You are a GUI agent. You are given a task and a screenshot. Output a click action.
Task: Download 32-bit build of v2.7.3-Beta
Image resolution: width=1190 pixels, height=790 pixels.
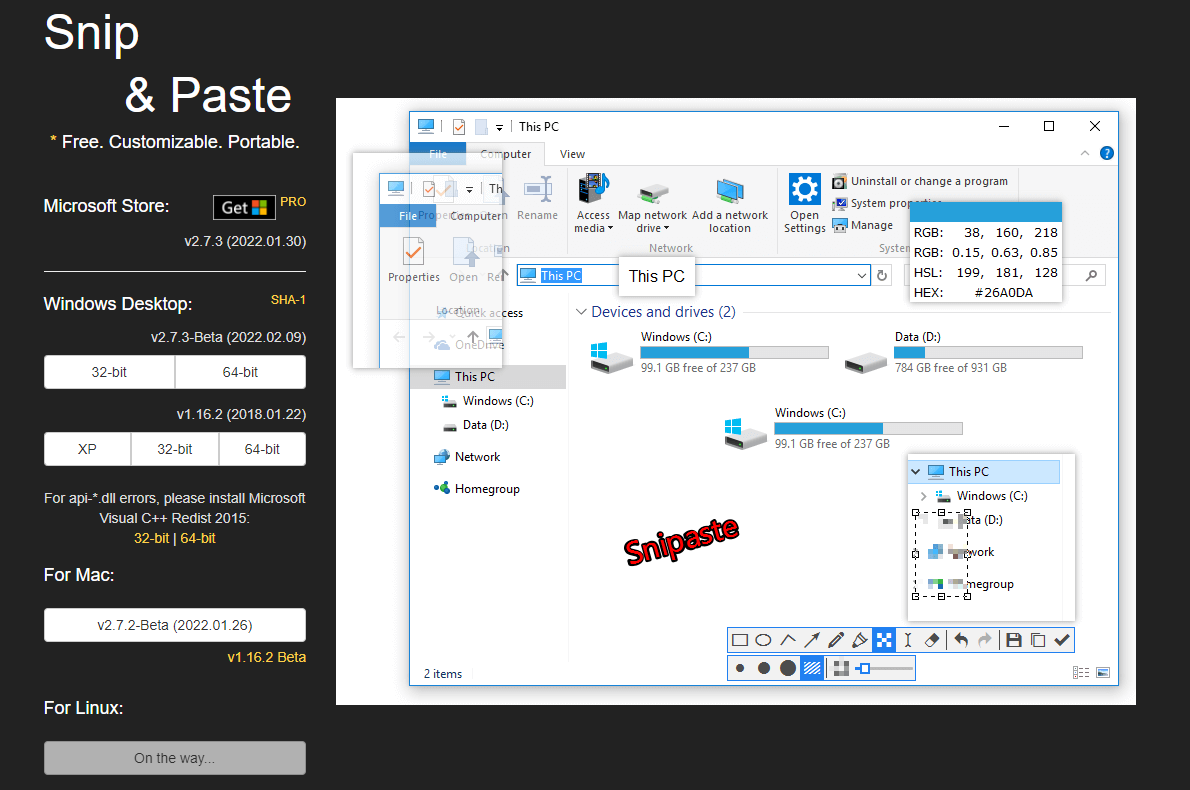point(109,372)
